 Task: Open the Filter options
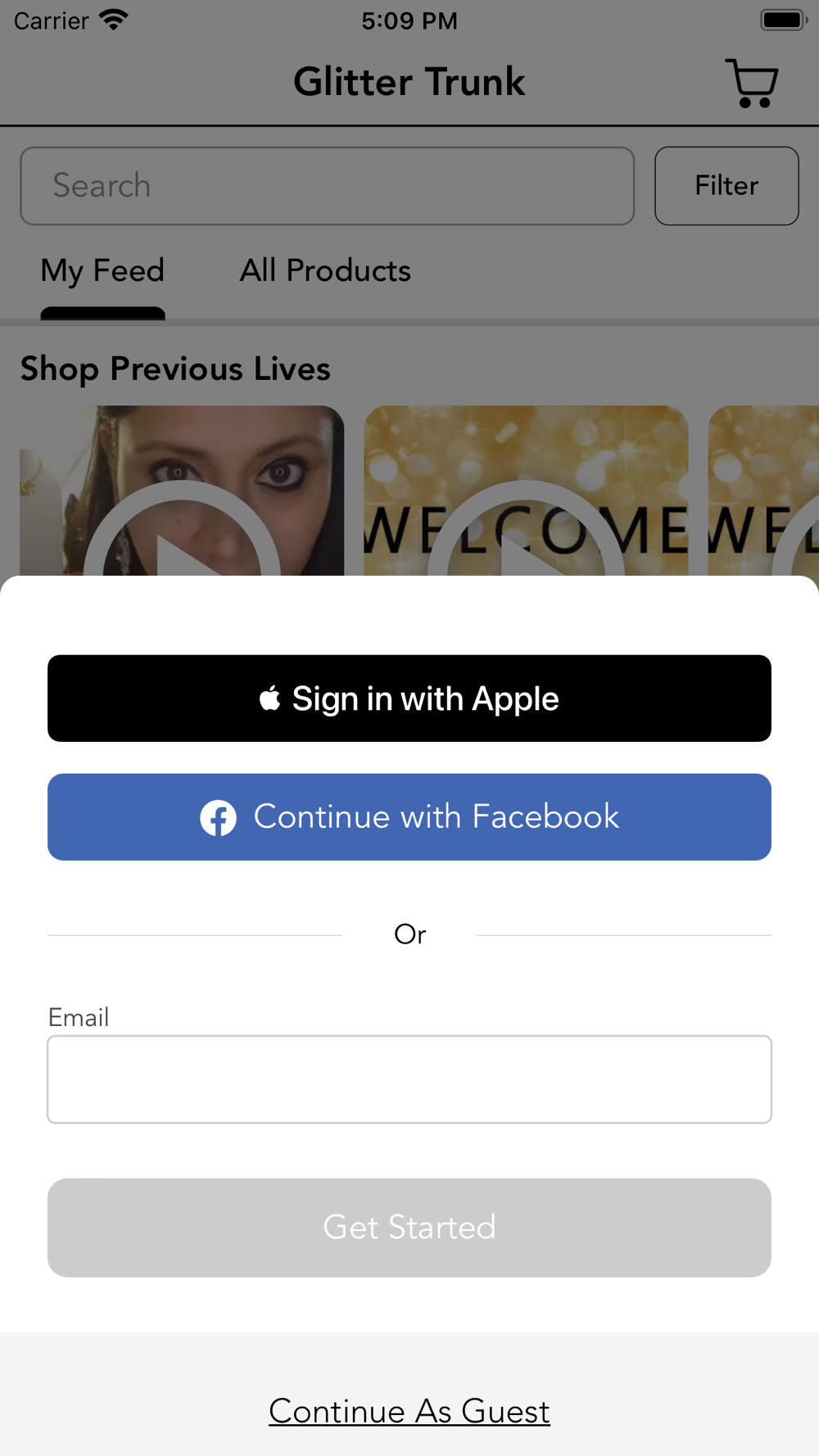pyautogui.click(x=726, y=186)
